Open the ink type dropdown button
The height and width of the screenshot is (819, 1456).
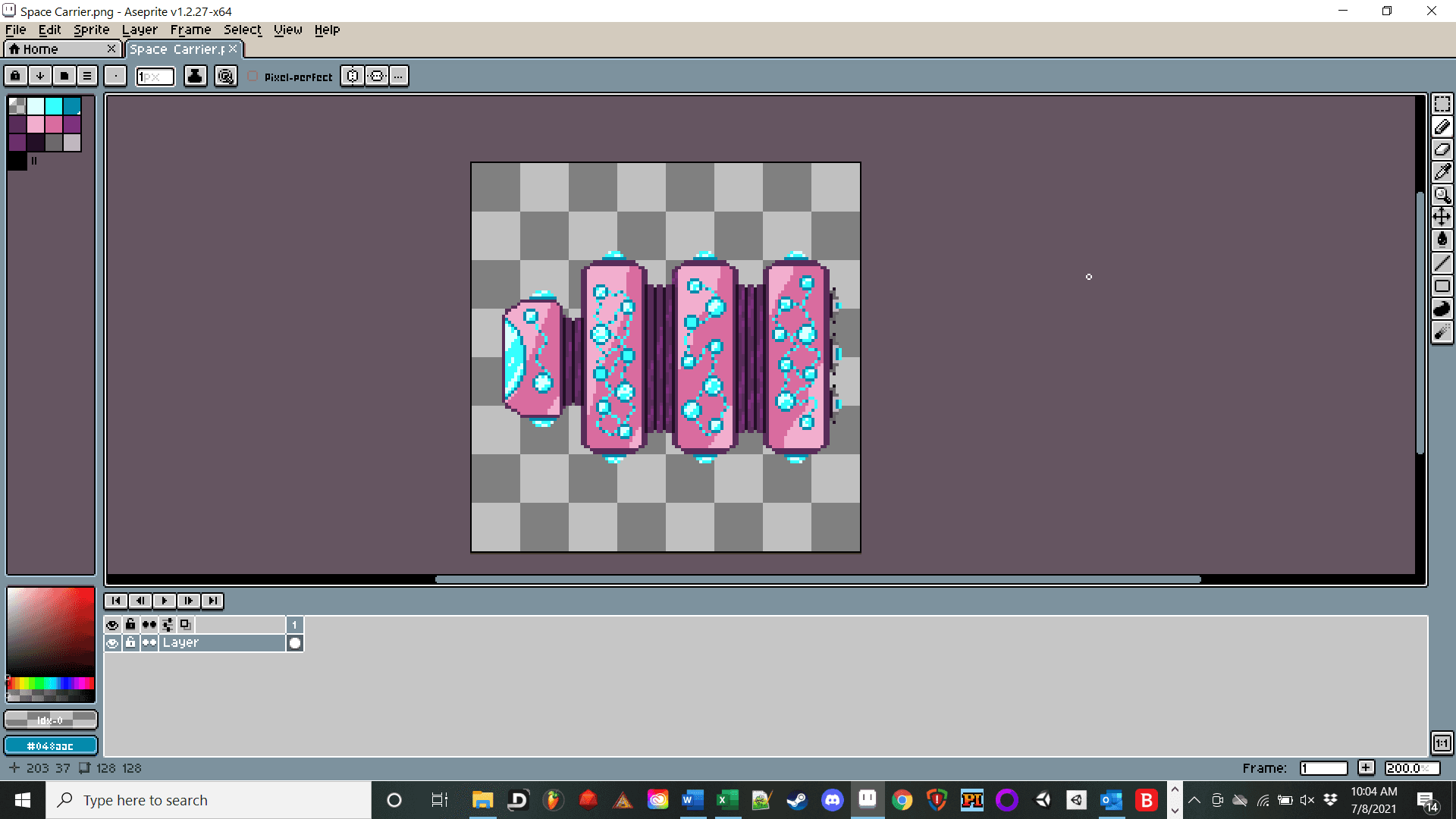pyautogui.click(x=195, y=76)
